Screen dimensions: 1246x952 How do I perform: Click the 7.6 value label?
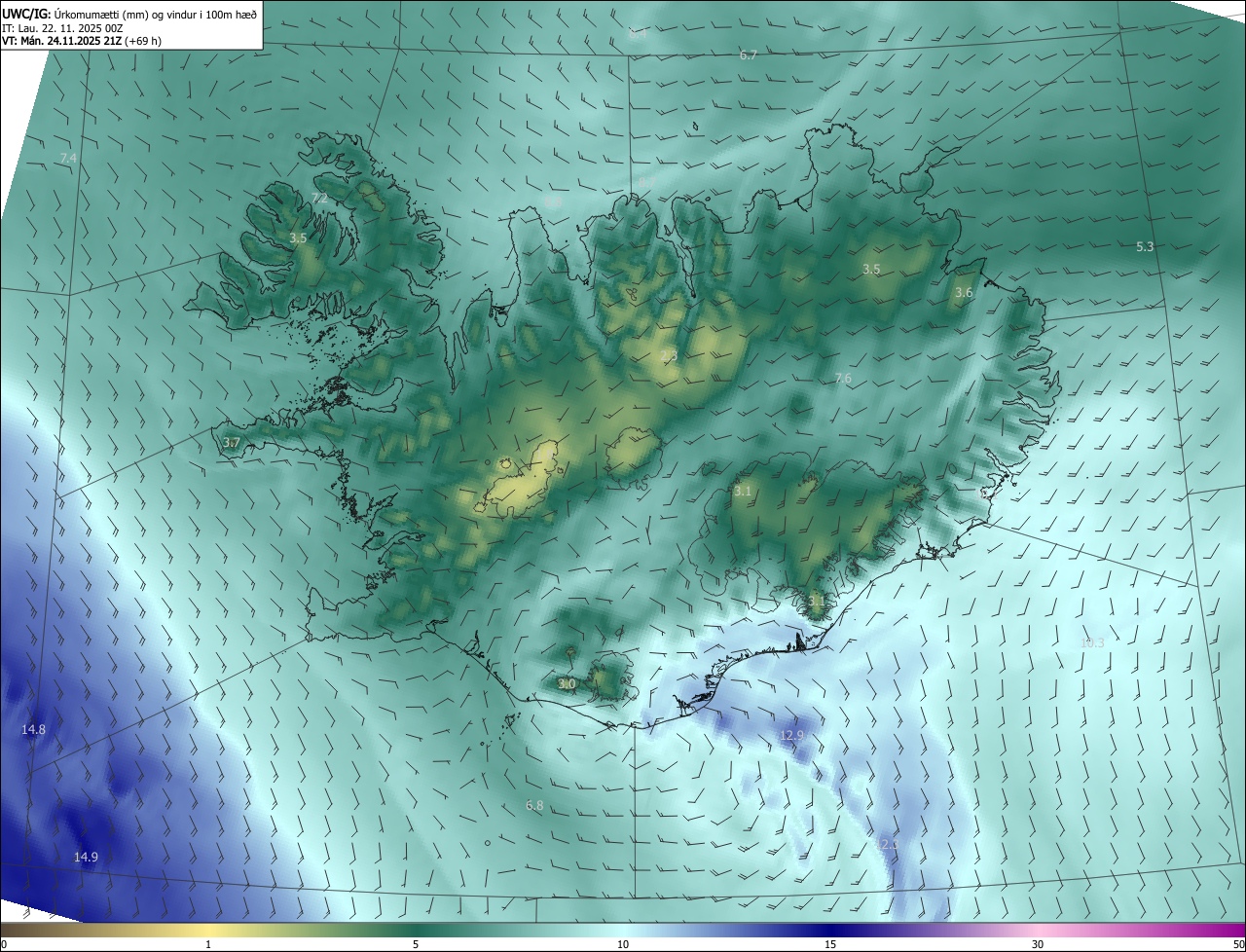[843, 379]
